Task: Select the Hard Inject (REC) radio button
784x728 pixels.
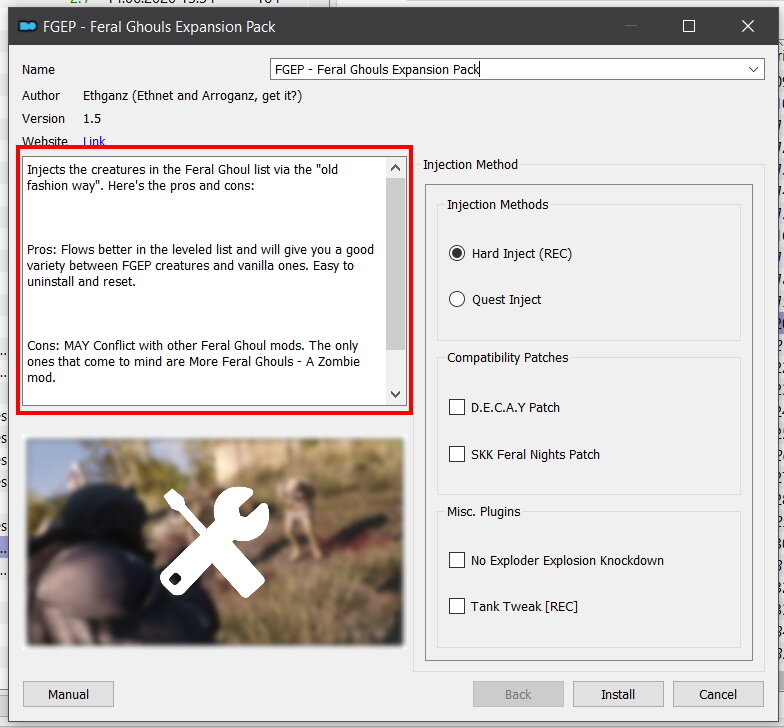Action: [456, 254]
